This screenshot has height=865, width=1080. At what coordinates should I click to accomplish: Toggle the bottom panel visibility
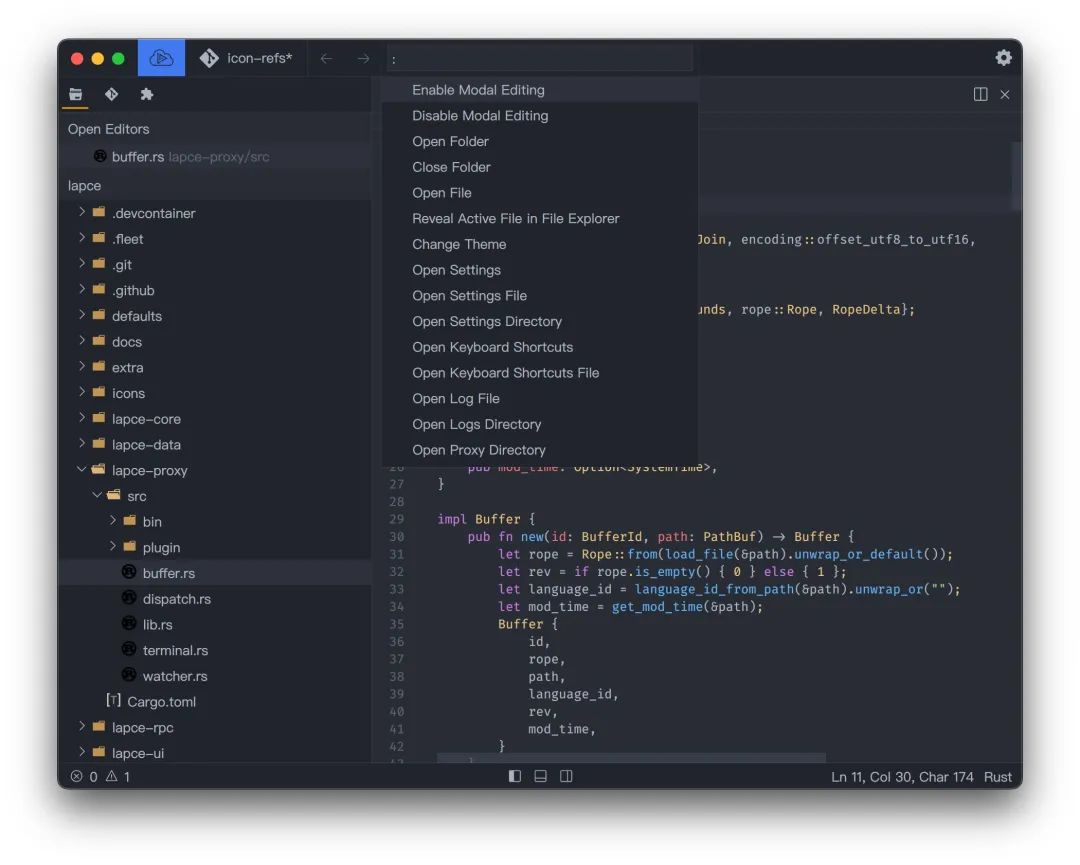(540, 775)
